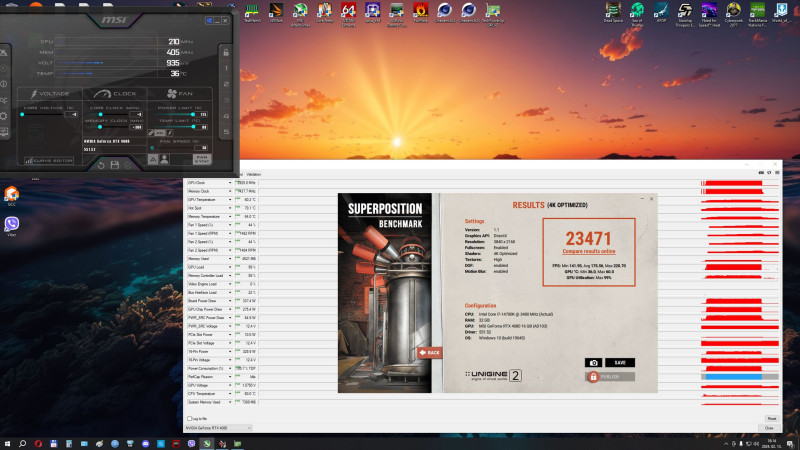Image resolution: width=800 pixels, height=450 pixels.
Task: Reset Afterburner settings with the revert arrow icon
Action: click(x=101, y=165)
